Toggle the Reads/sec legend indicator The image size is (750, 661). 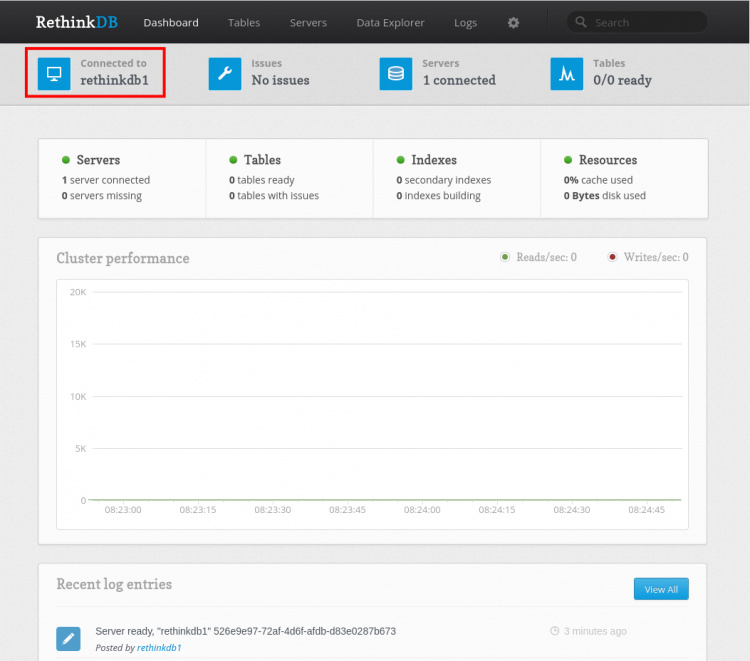point(505,257)
